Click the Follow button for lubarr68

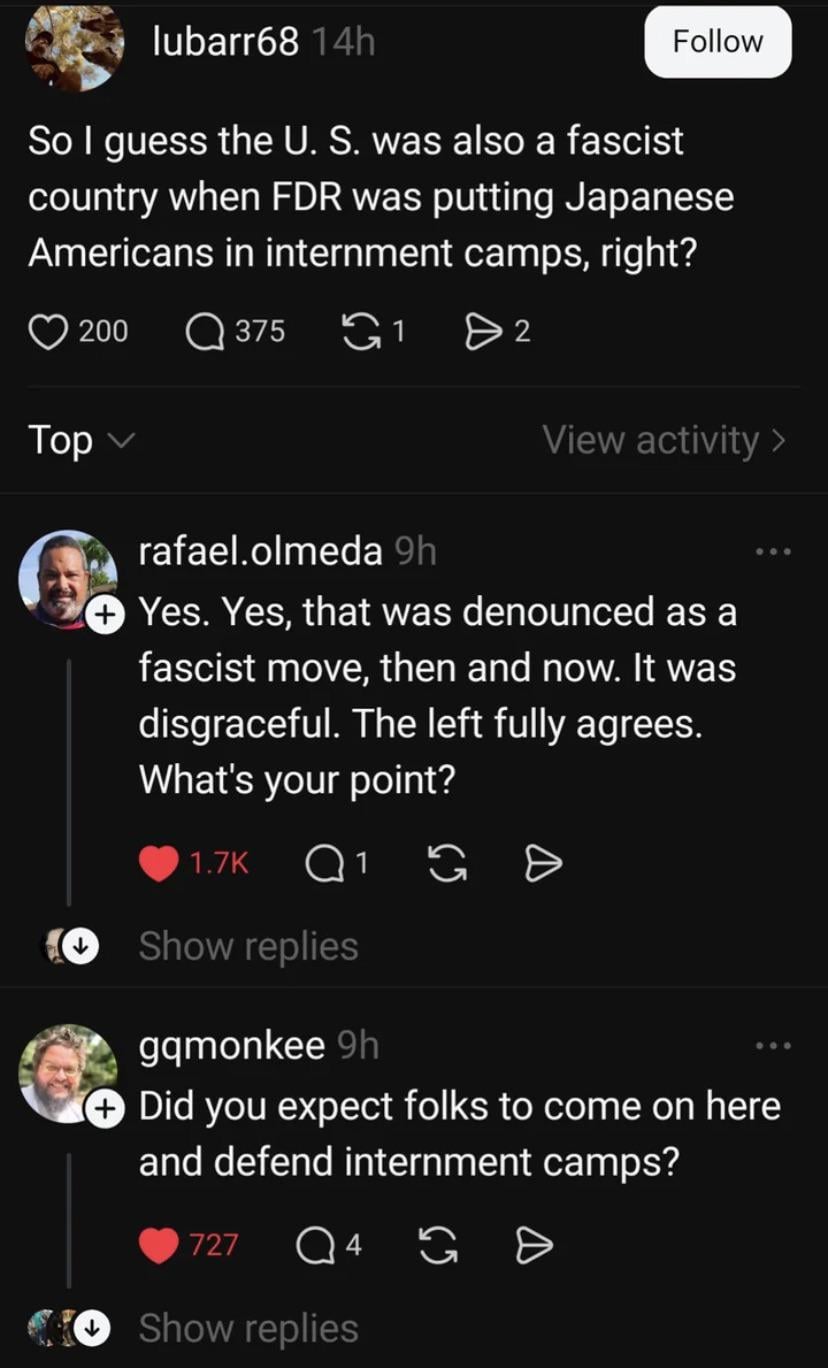tap(717, 42)
